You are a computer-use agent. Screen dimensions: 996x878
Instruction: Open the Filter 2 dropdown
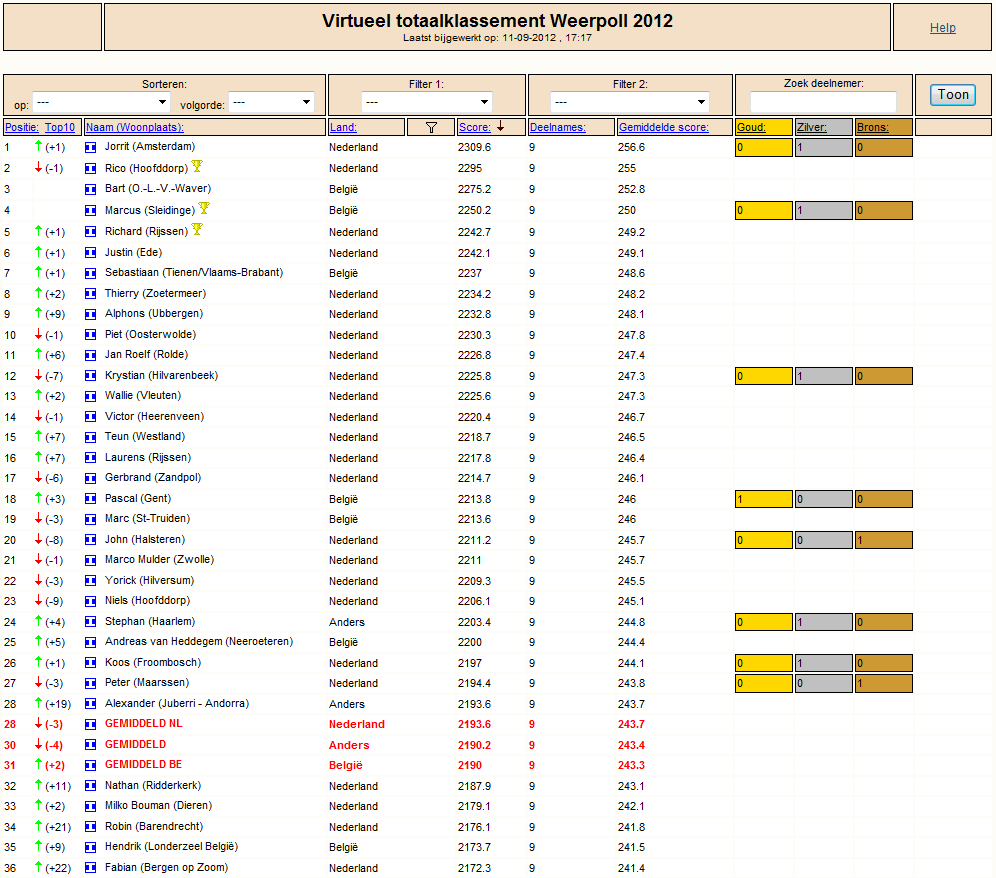point(630,102)
